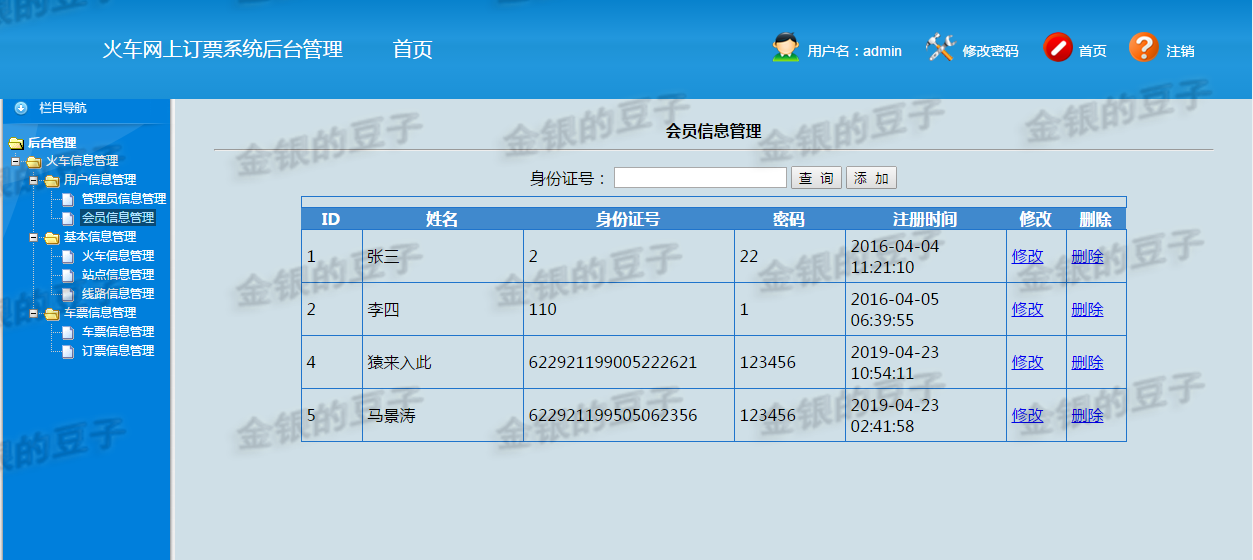Click the 首页 link beside the red icon
The height and width of the screenshot is (560, 1253).
click(1092, 51)
